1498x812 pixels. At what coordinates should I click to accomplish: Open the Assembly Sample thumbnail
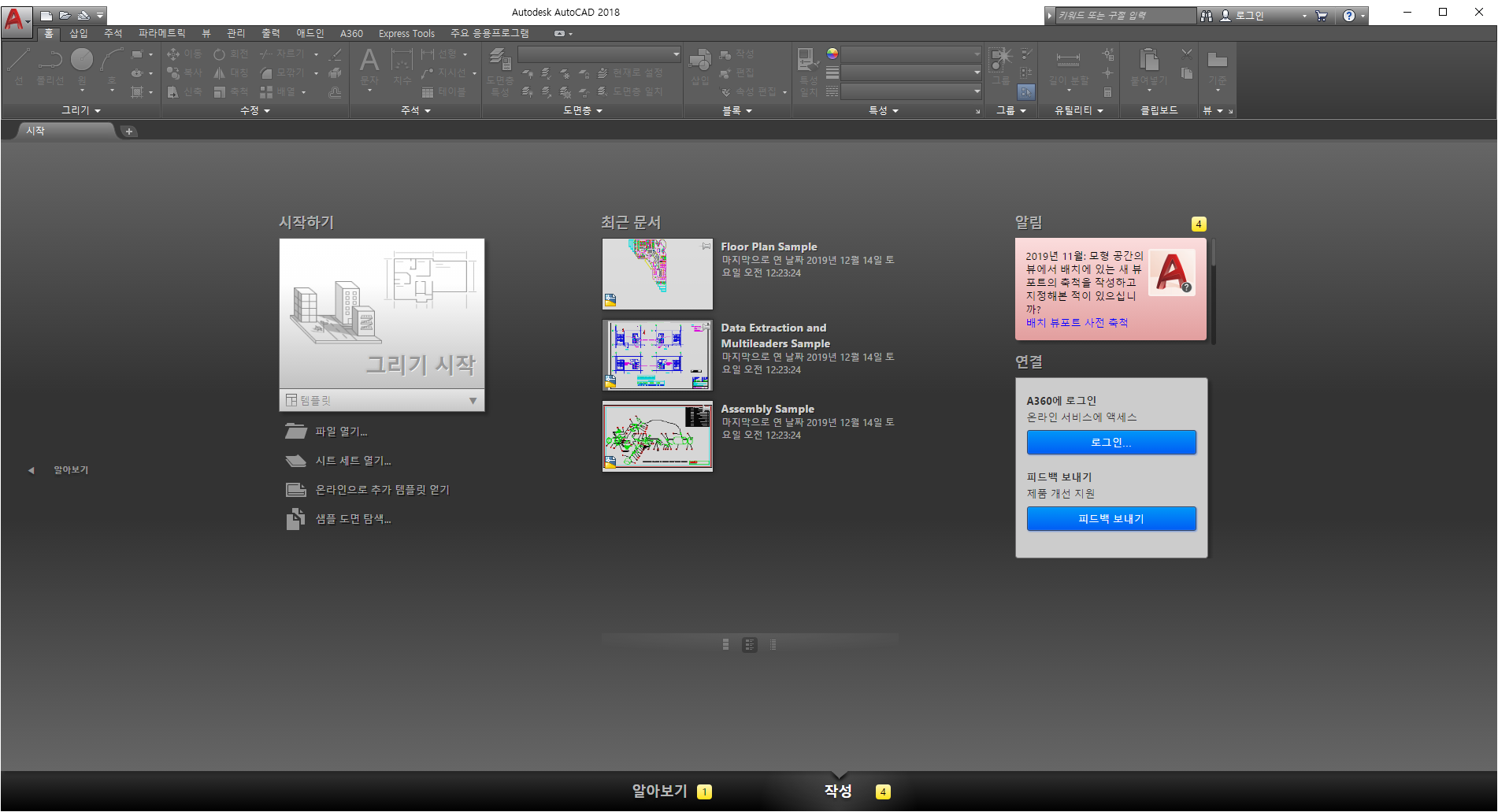658,436
